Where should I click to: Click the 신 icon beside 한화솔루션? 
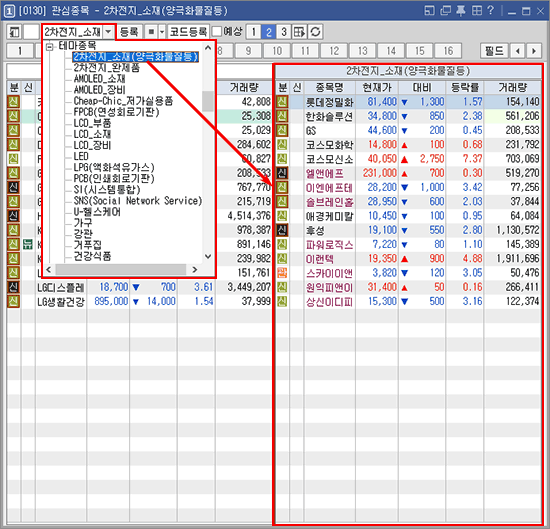pyautogui.click(x=282, y=116)
